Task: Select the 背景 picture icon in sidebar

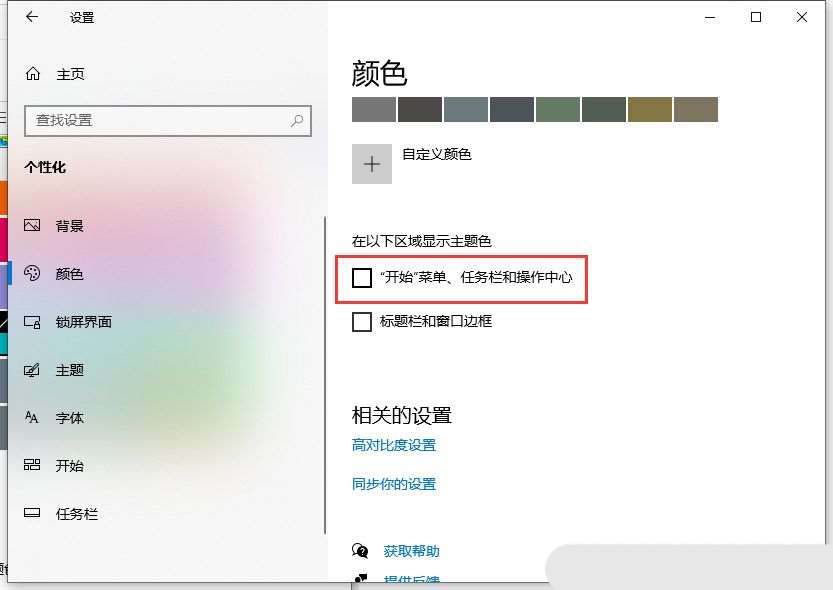Action: click(32, 225)
